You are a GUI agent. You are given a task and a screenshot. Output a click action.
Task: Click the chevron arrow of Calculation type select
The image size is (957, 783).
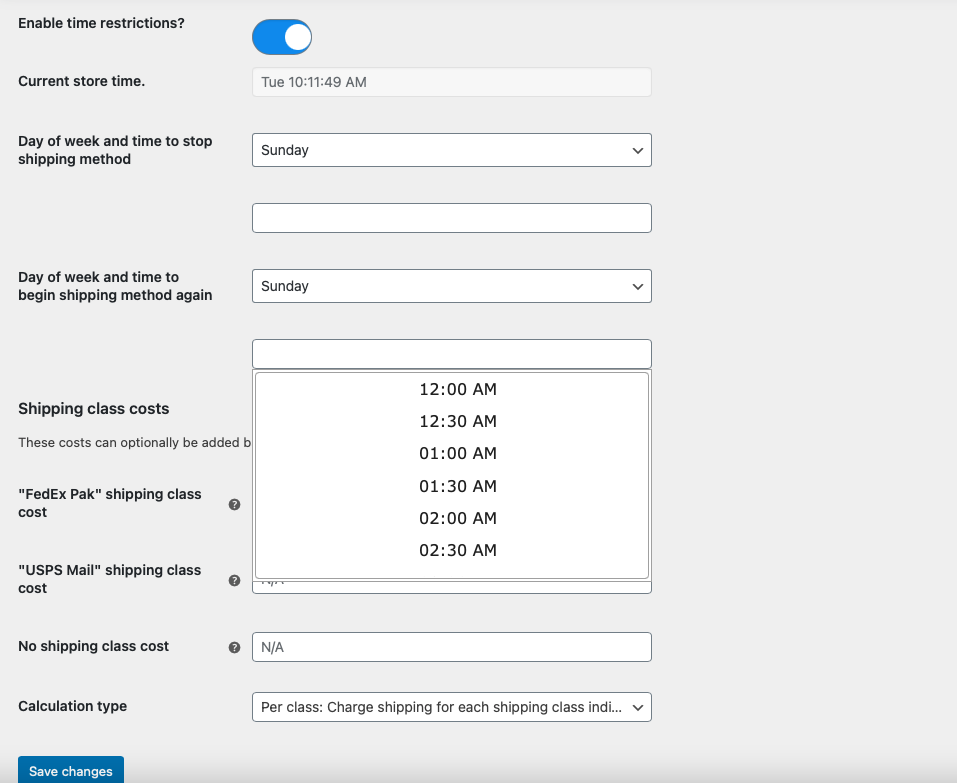pyautogui.click(x=638, y=707)
